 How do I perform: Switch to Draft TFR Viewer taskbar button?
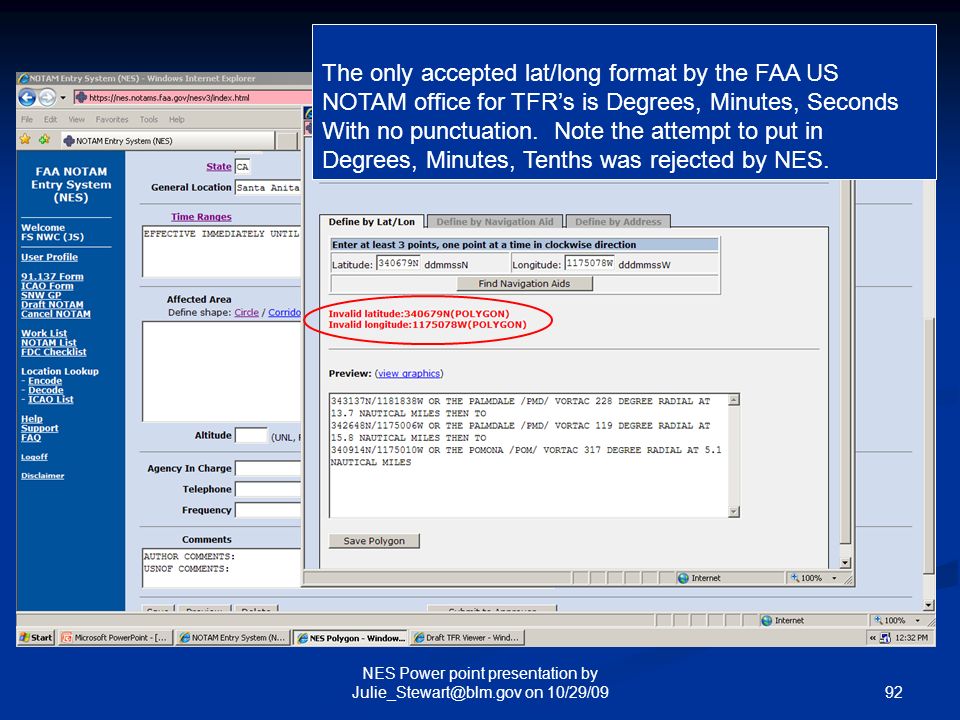tap(467, 637)
